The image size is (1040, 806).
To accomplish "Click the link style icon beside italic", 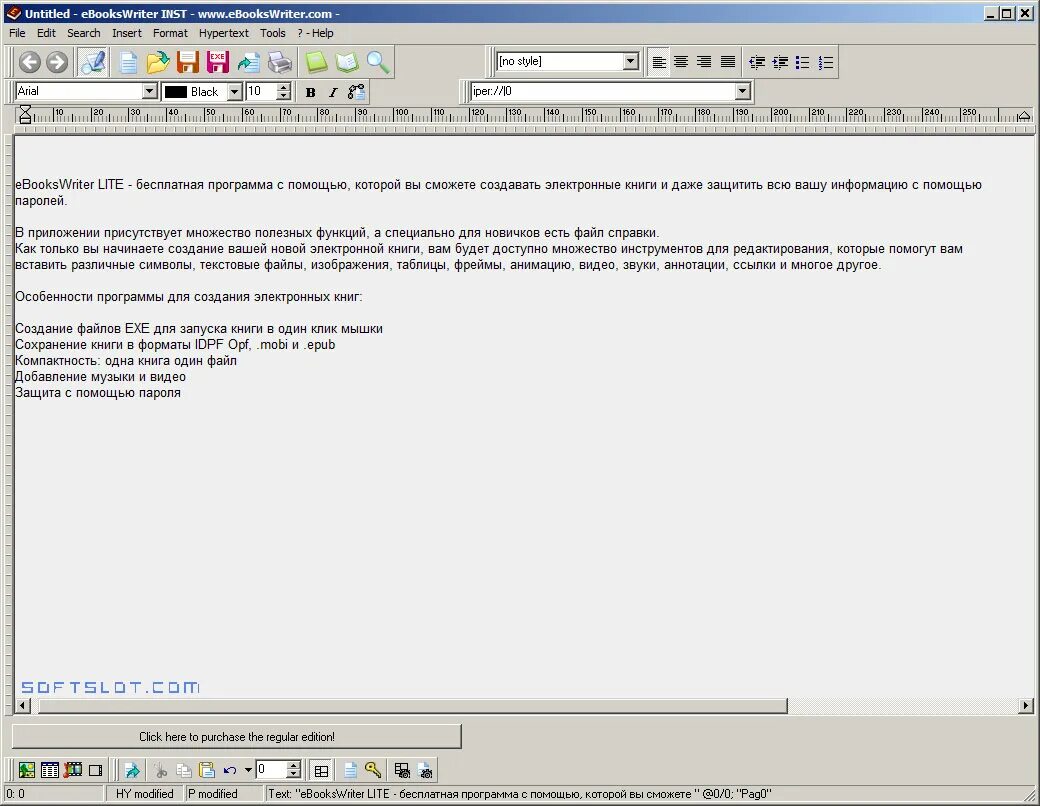I will pos(356,92).
